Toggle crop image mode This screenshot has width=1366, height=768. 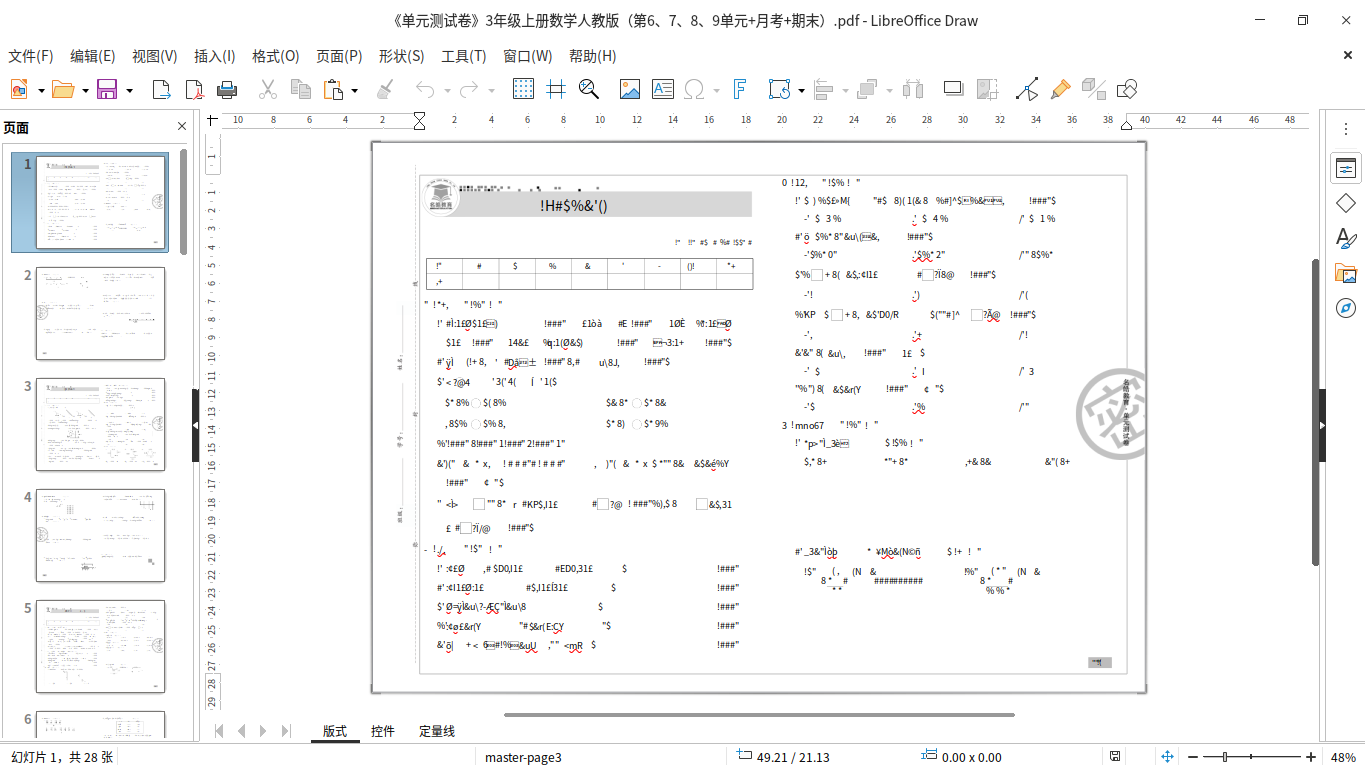pyautogui.click(x=988, y=89)
